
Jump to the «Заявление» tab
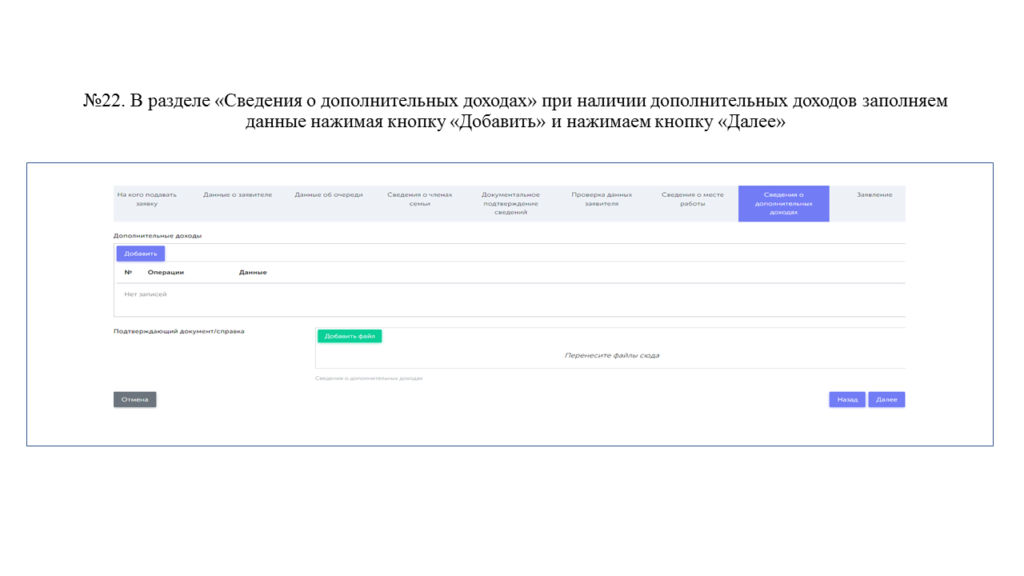pos(874,195)
